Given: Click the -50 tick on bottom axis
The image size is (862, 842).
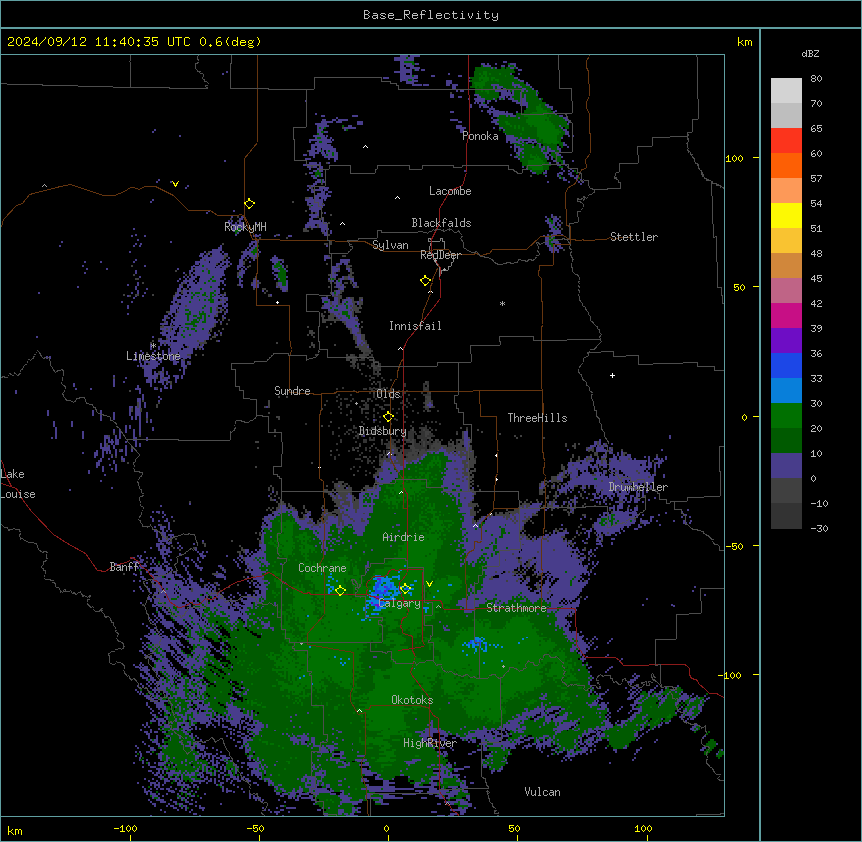Looking at the screenshot, I should (255, 828).
